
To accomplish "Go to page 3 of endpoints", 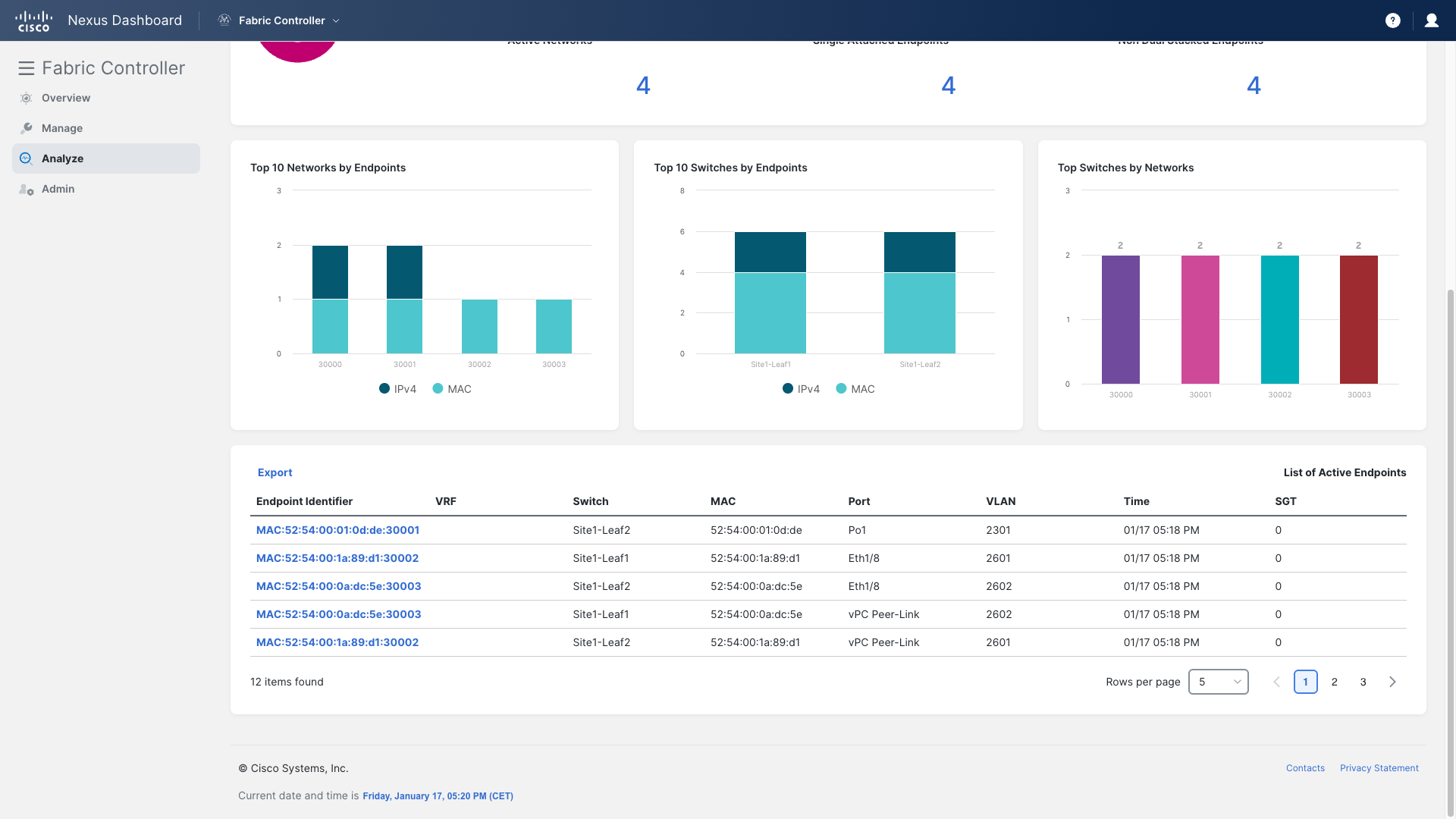I will (x=1363, y=682).
